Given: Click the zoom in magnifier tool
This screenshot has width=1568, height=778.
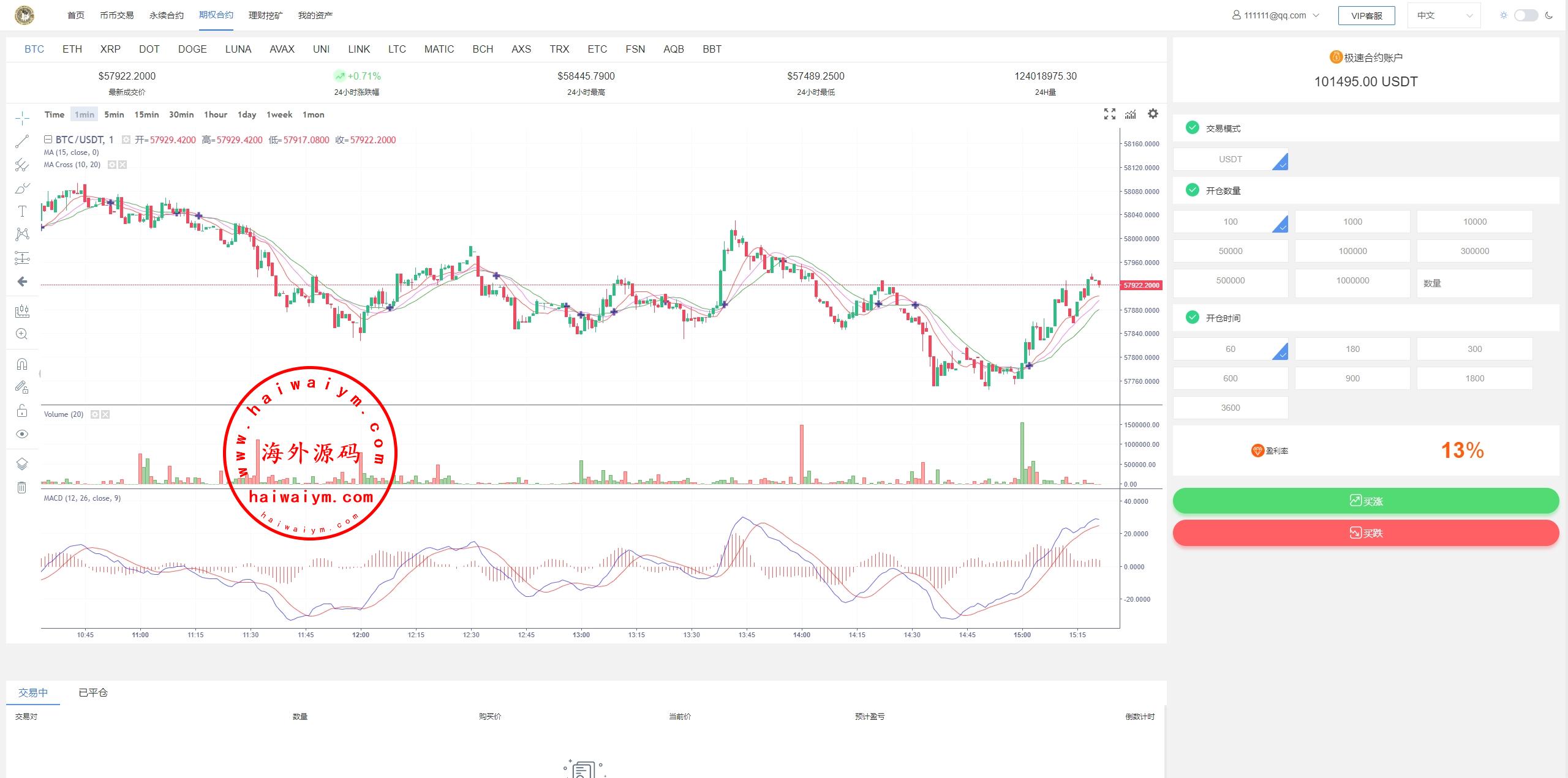Looking at the screenshot, I should [22, 334].
